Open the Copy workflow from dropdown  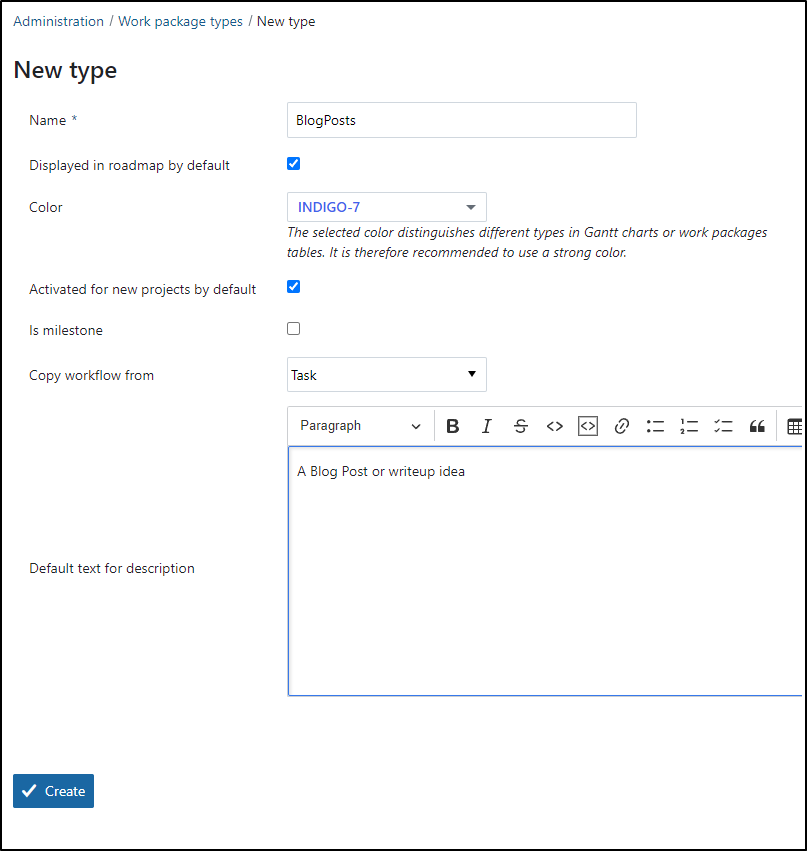(x=386, y=374)
